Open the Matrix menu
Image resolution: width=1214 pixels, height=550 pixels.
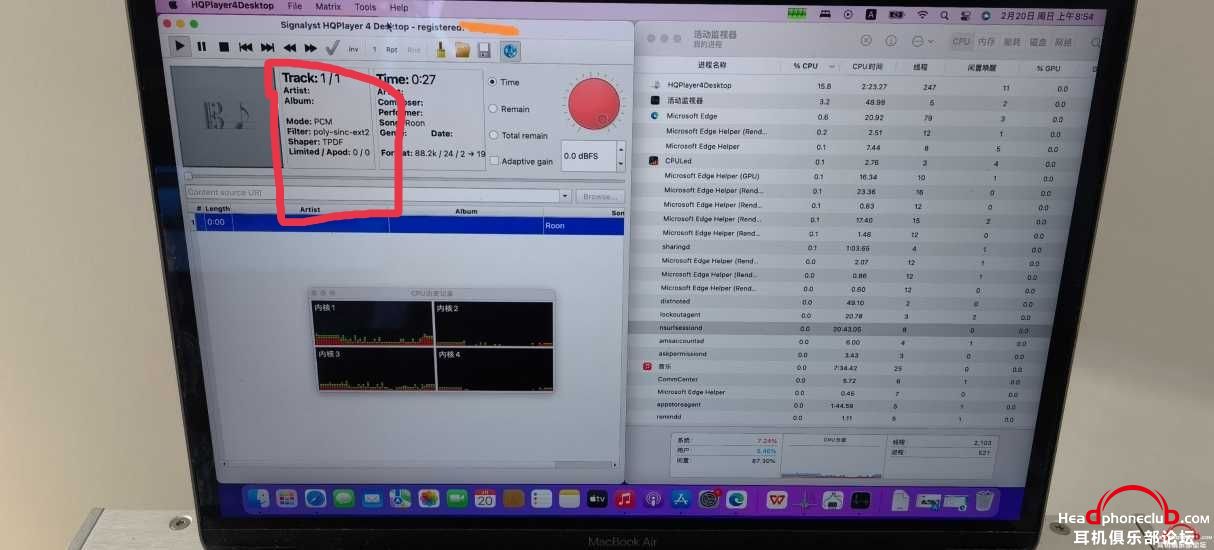[328, 6]
